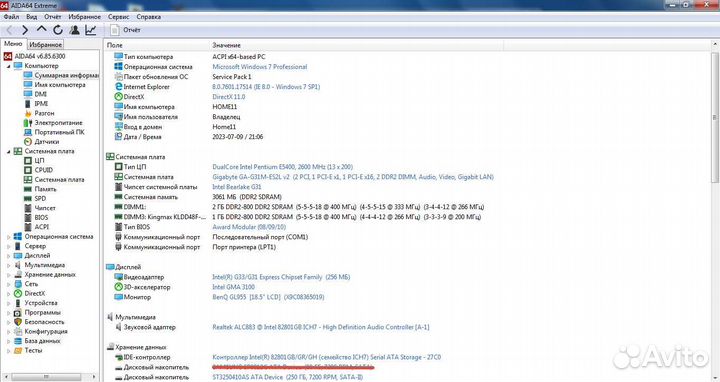This screenshot has width=720, height=382.
Task: Open the Realtek ALC883 audio link
Action: pos(321,327)
